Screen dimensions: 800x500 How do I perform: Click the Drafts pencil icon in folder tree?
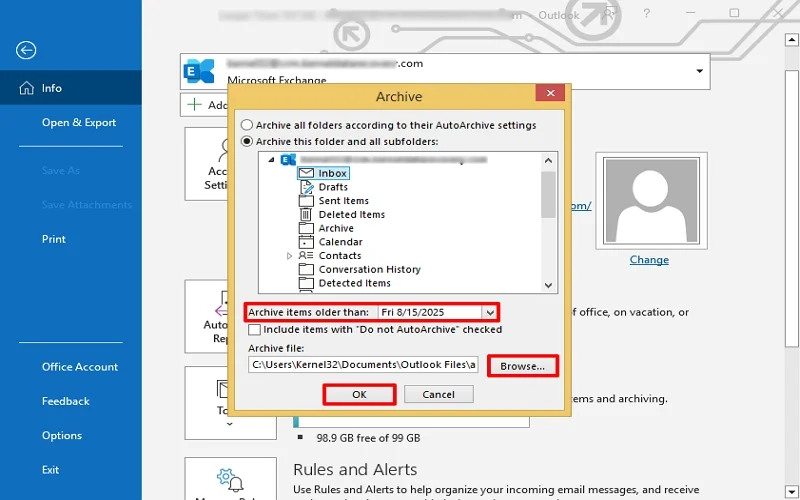(x=306, y=187)
